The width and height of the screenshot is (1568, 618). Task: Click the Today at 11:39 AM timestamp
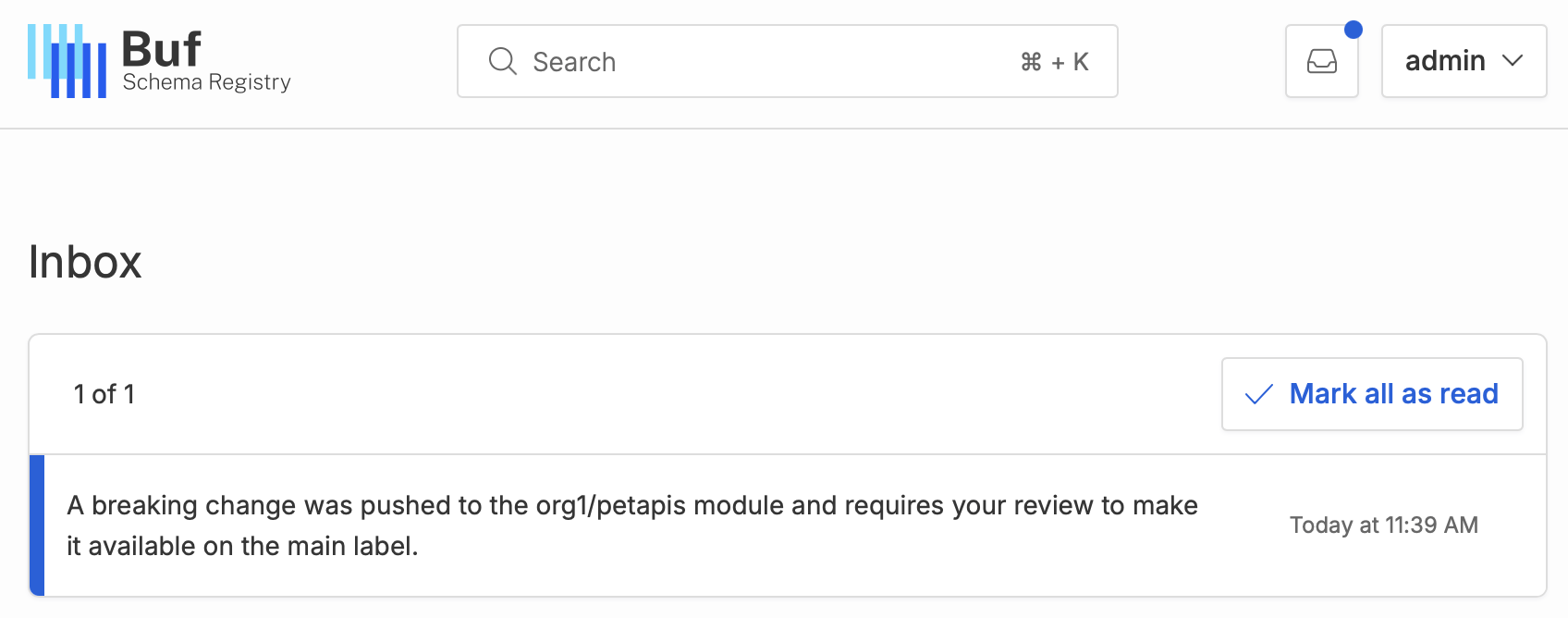(x=1383, y=525)
